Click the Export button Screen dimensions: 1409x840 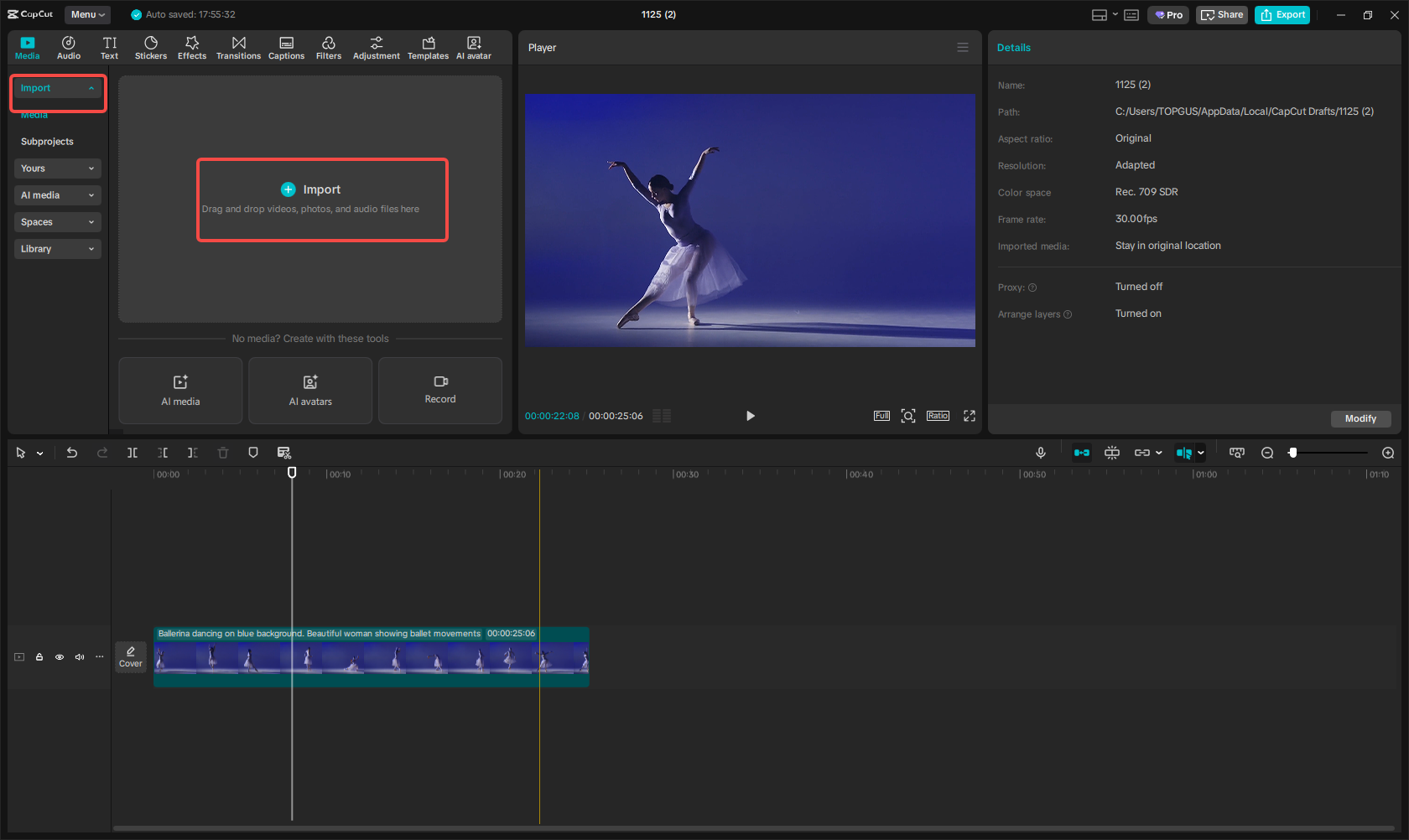point(1282,14)
